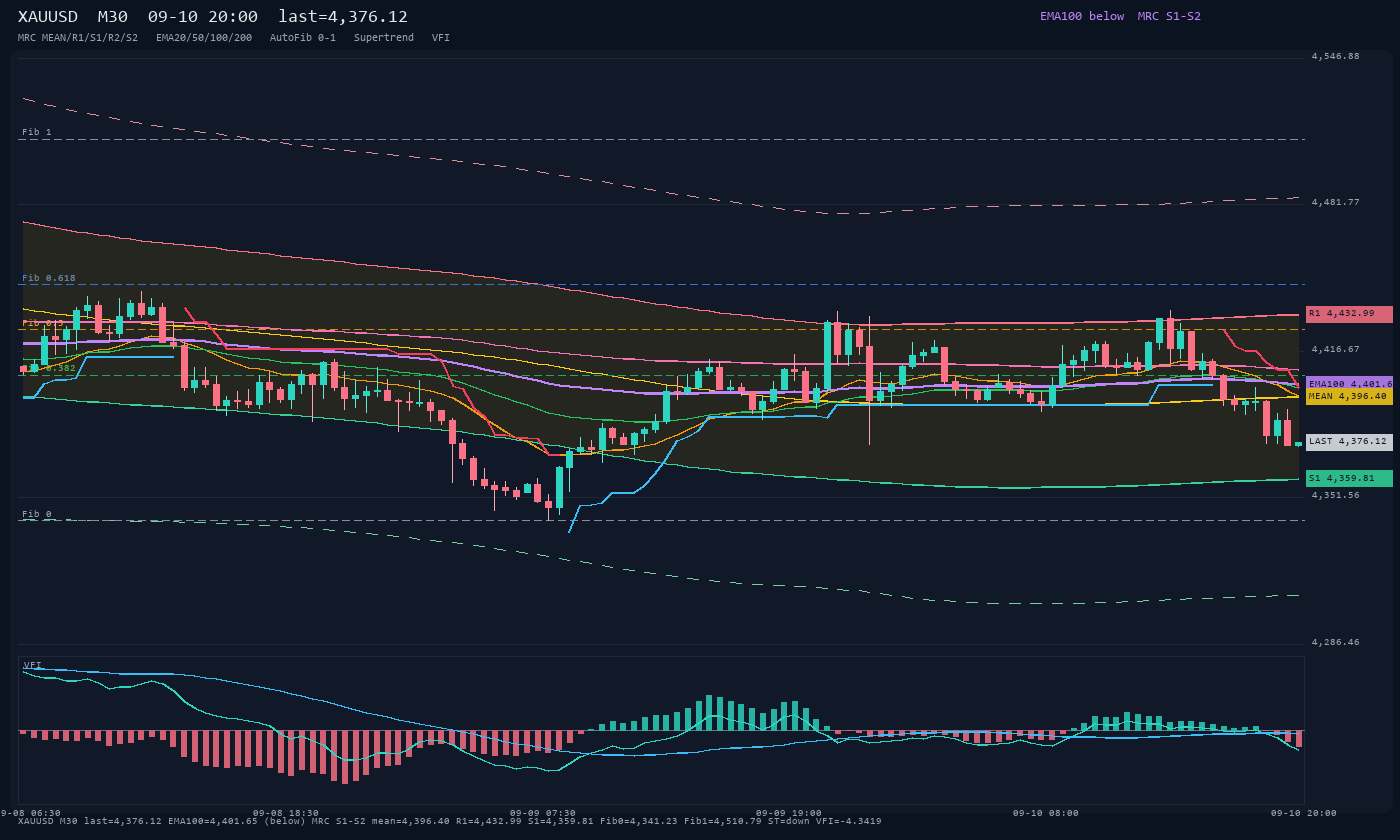Click the XAUUSD symbol in the chart title
This screenshot has width=1400, height=840.
(x=48, y=17)
